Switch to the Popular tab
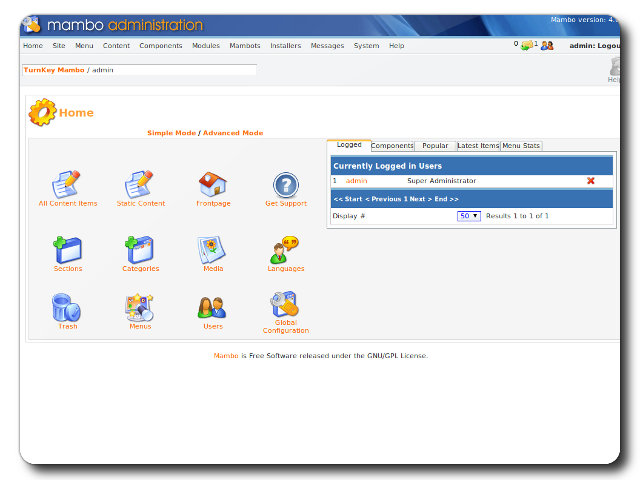The image size is (640, 480). pos(435,146)
